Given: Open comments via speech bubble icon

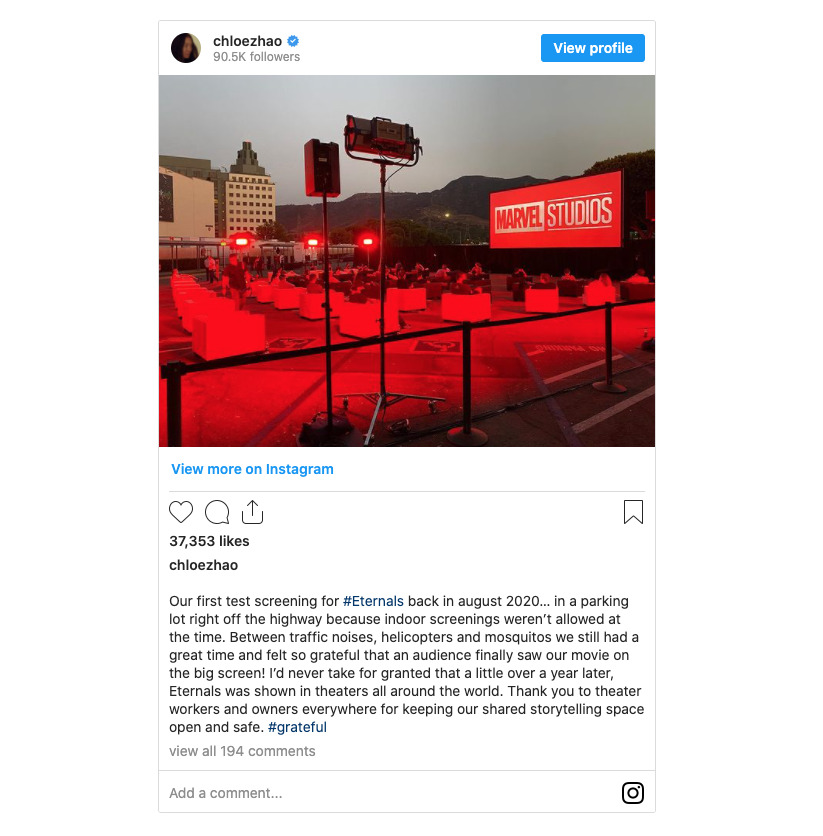Looking at the screenshot, I should coord(217,512).
